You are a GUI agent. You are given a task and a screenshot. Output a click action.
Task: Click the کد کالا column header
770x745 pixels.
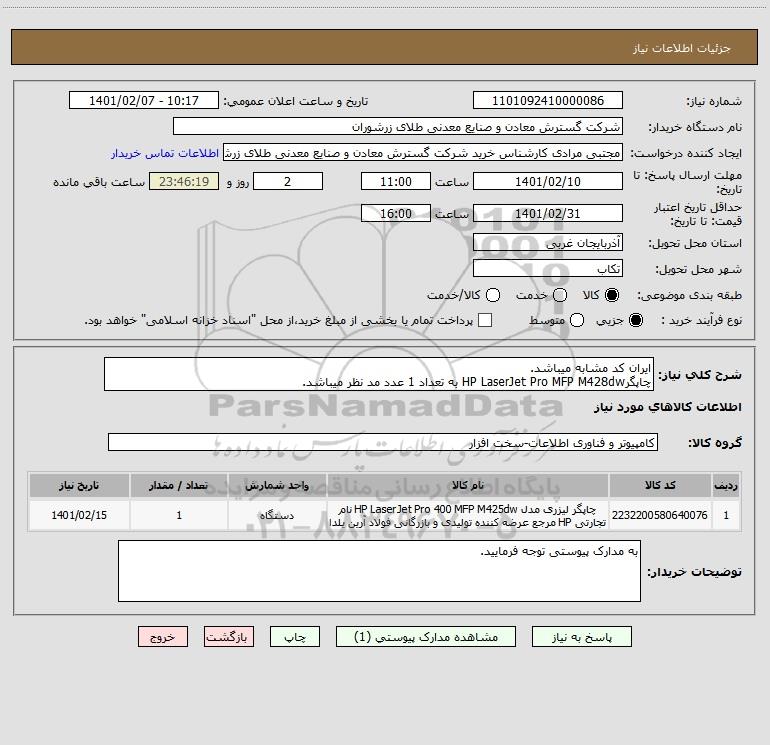point(660,486)
